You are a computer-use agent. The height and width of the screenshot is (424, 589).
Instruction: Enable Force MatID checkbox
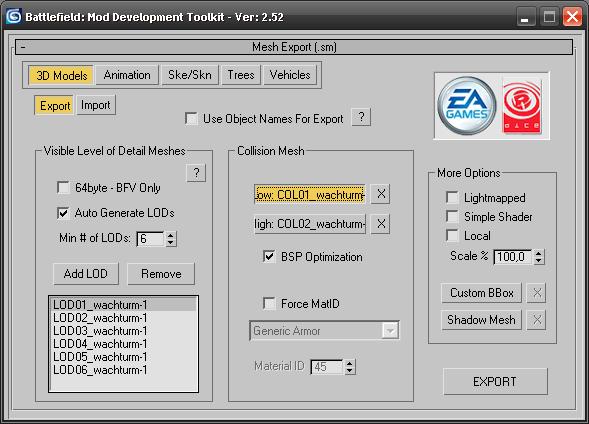pos(269,303)
